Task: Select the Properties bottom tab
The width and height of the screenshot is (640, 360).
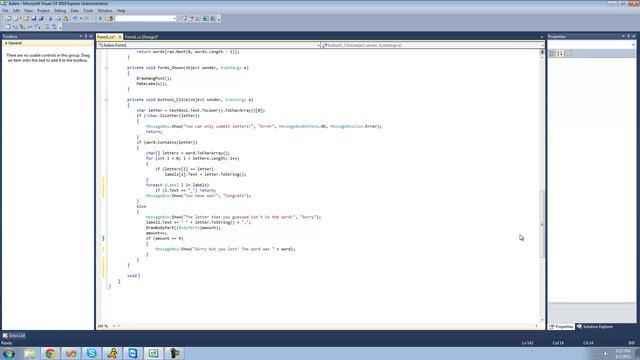Action: click(562, 327)
